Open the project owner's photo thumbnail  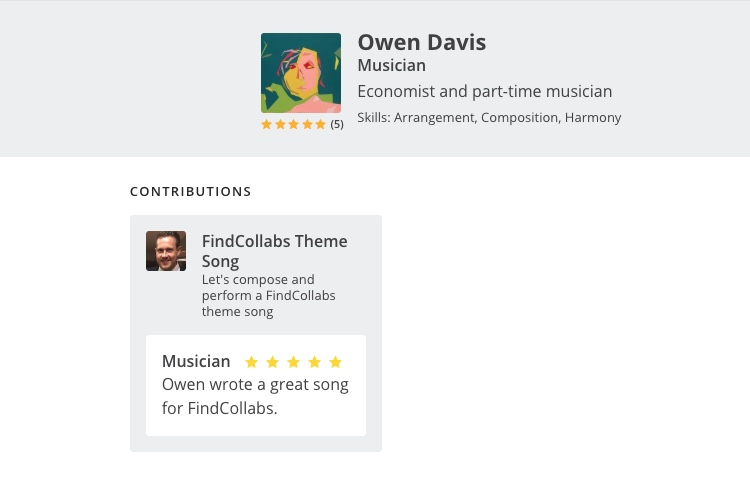tap(166, 251)
